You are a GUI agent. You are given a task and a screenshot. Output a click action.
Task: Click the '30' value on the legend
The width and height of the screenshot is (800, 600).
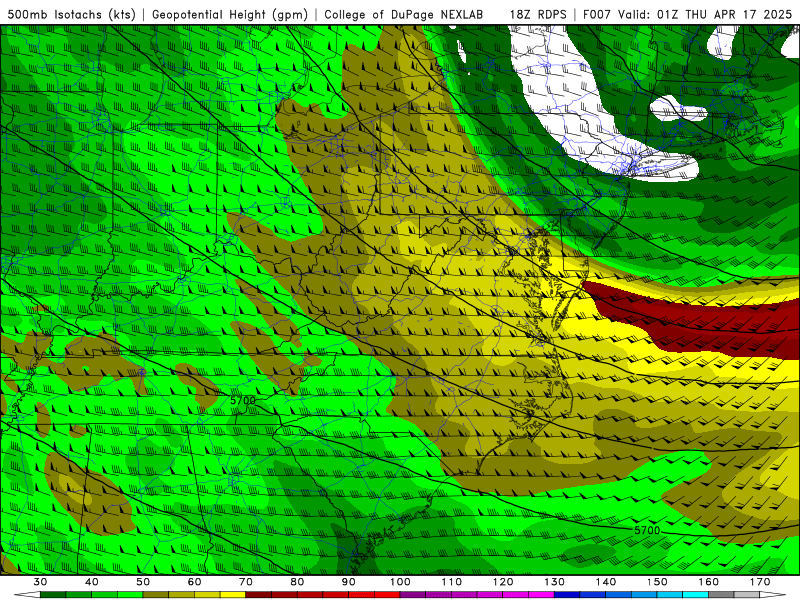point(40,582)
